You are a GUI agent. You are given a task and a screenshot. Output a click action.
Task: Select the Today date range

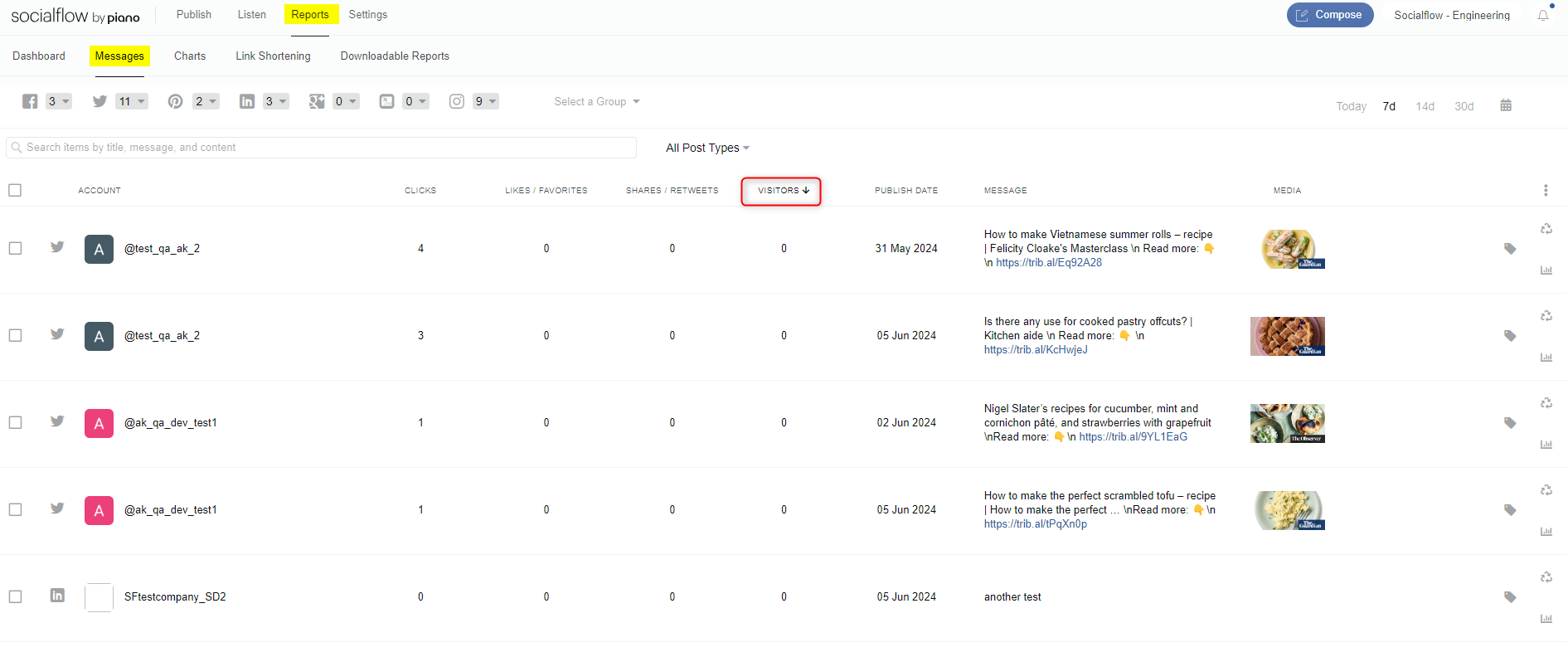point(1351,106)
